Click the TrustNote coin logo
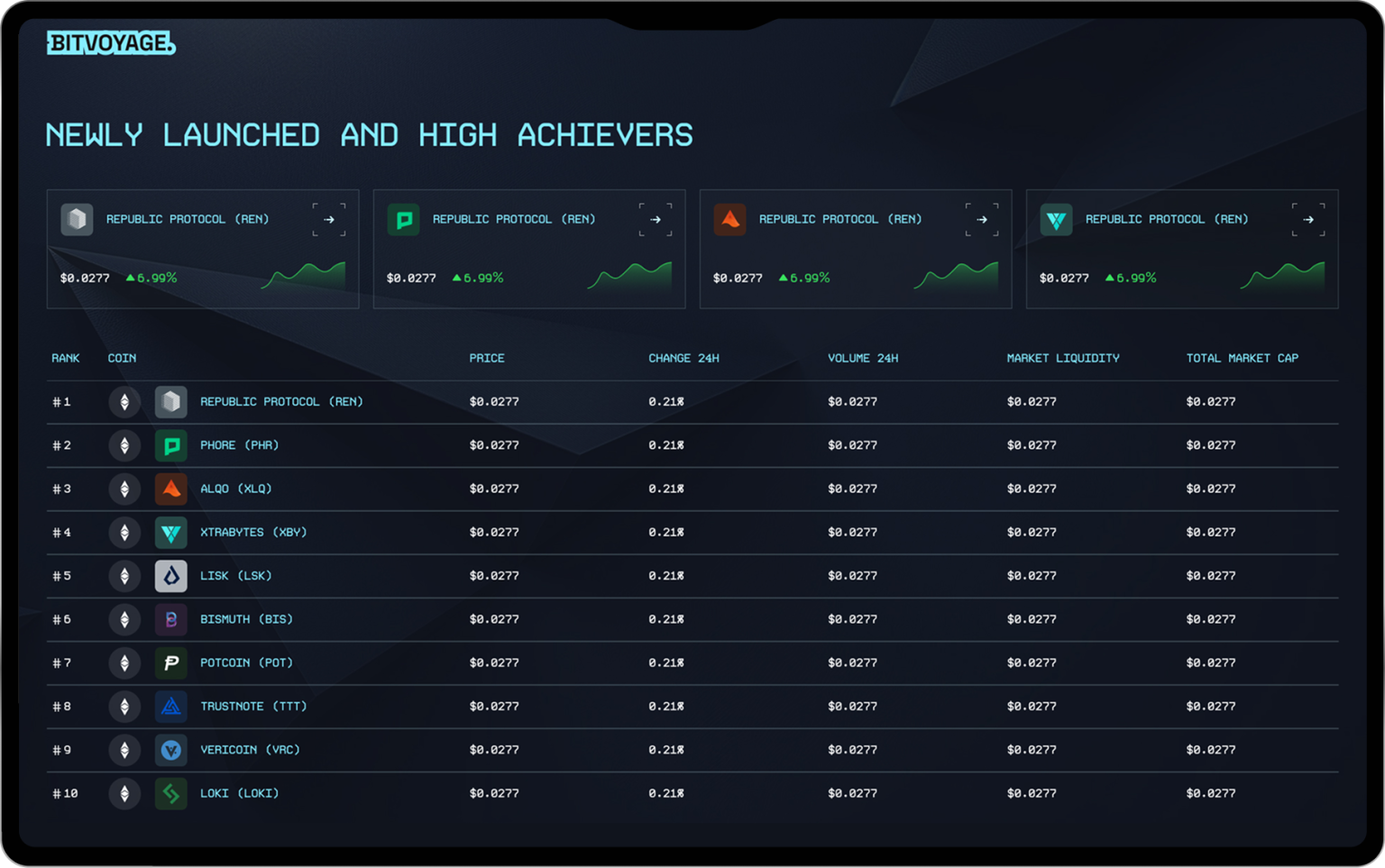1385x868 pixels. 171,707
